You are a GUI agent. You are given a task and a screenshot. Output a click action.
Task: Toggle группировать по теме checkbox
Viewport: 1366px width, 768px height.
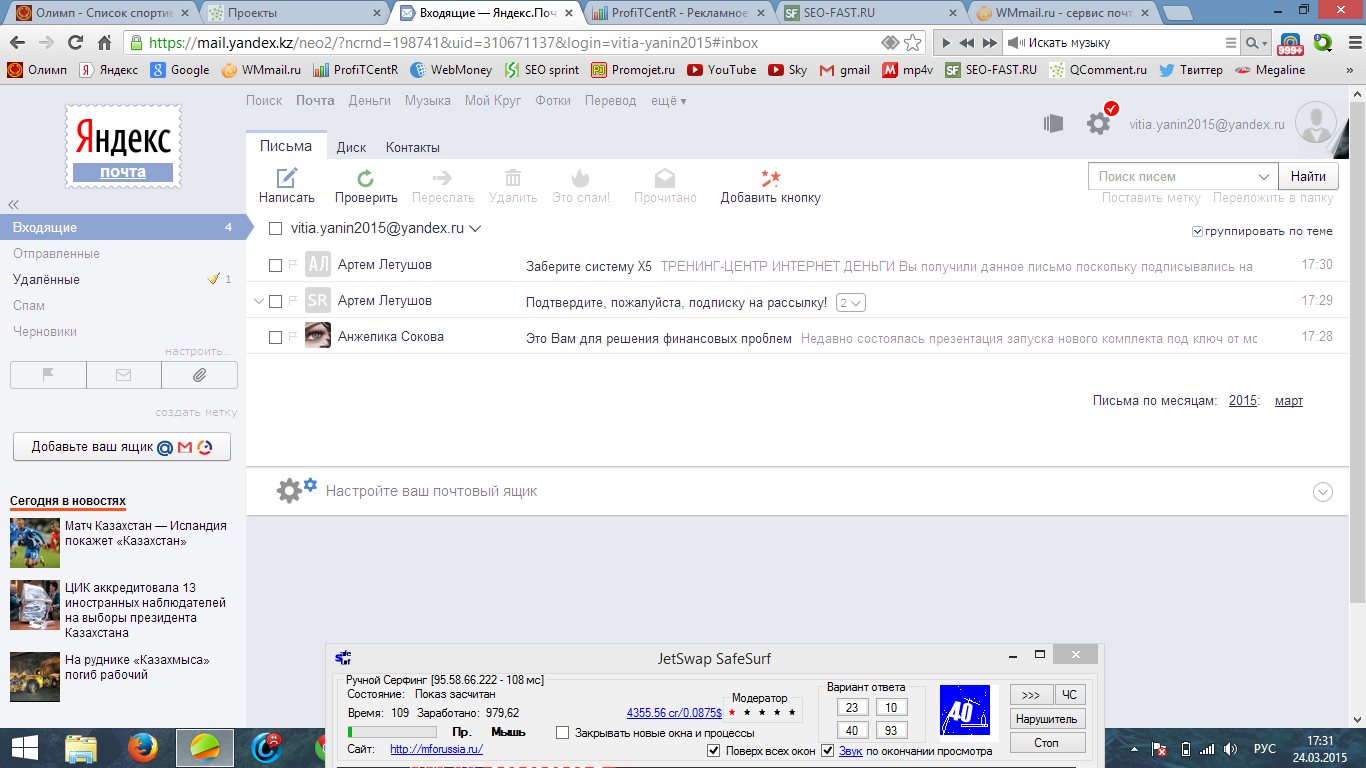(x=1197, y=231)
